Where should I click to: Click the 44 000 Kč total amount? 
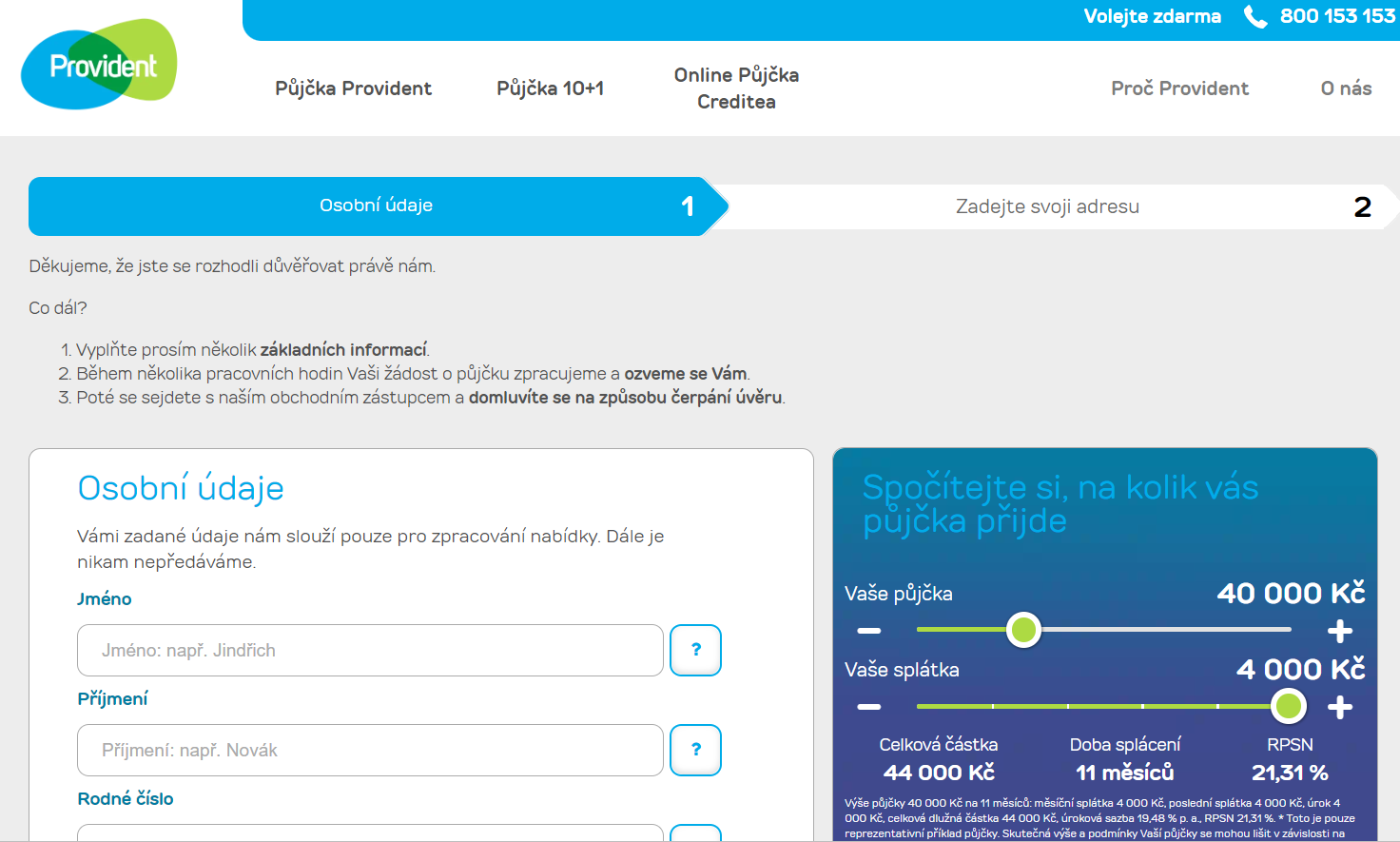click(x=939, y=773)
